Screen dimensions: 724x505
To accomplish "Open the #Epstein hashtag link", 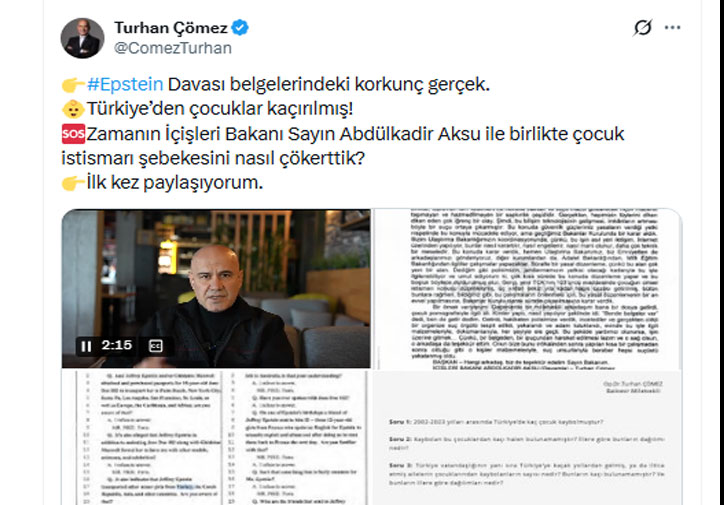I will (x=125, y=84).
